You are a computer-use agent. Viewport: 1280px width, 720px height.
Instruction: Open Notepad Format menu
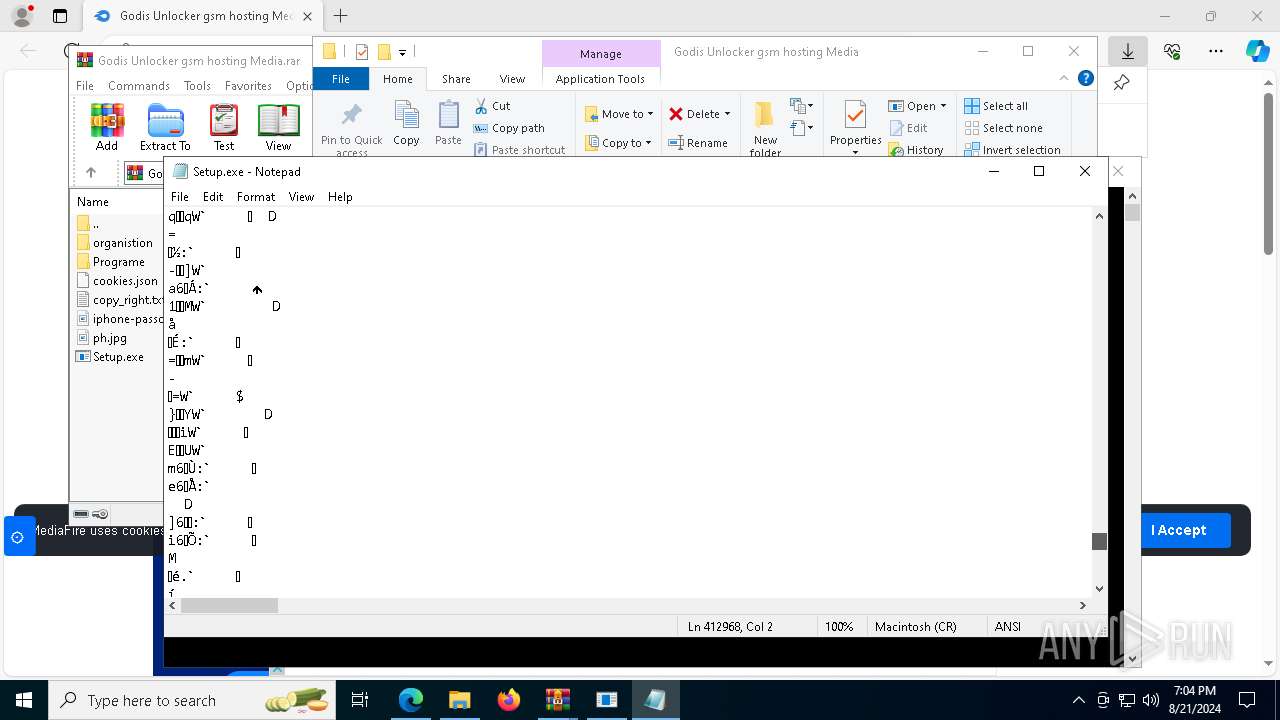[256, 197]
